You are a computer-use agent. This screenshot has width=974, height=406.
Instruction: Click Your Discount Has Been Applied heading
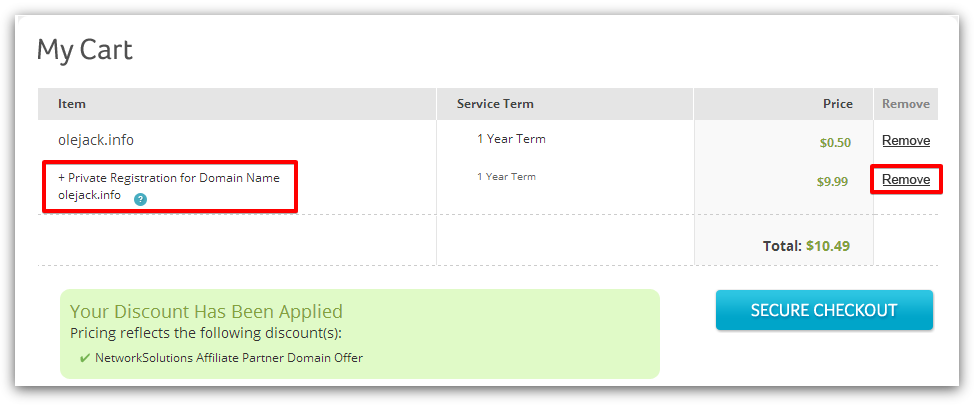pyautogui.click(x=206, y=311)
